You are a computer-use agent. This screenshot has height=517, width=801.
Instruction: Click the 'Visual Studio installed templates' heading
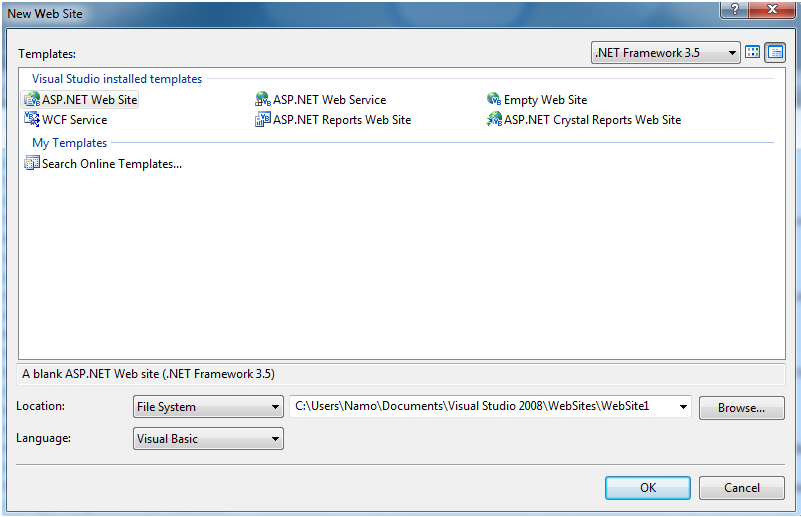tap(117, 79)
